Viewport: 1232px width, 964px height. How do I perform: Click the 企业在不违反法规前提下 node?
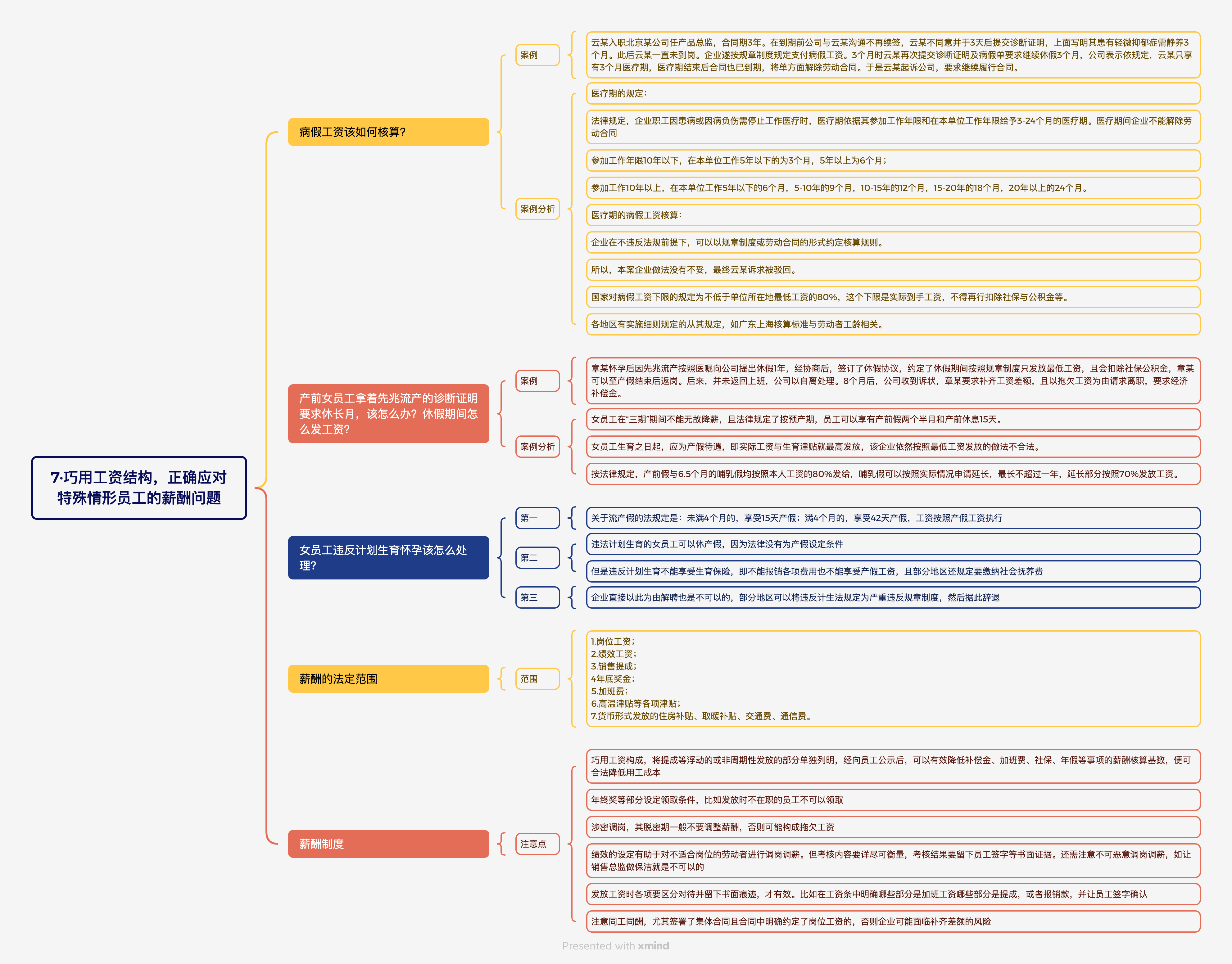[893, 243]
